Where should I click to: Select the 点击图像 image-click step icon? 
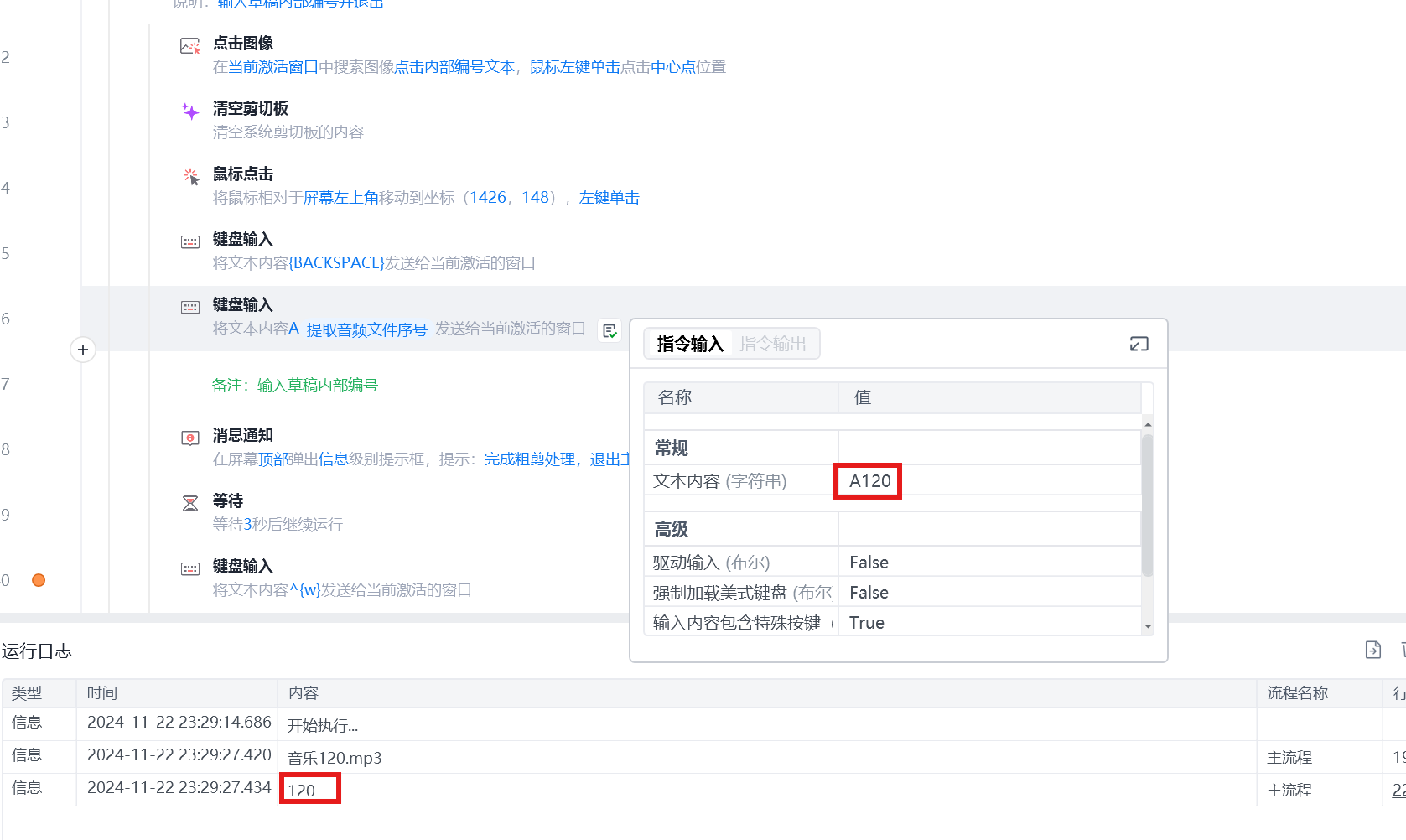[x=189, y=44]
